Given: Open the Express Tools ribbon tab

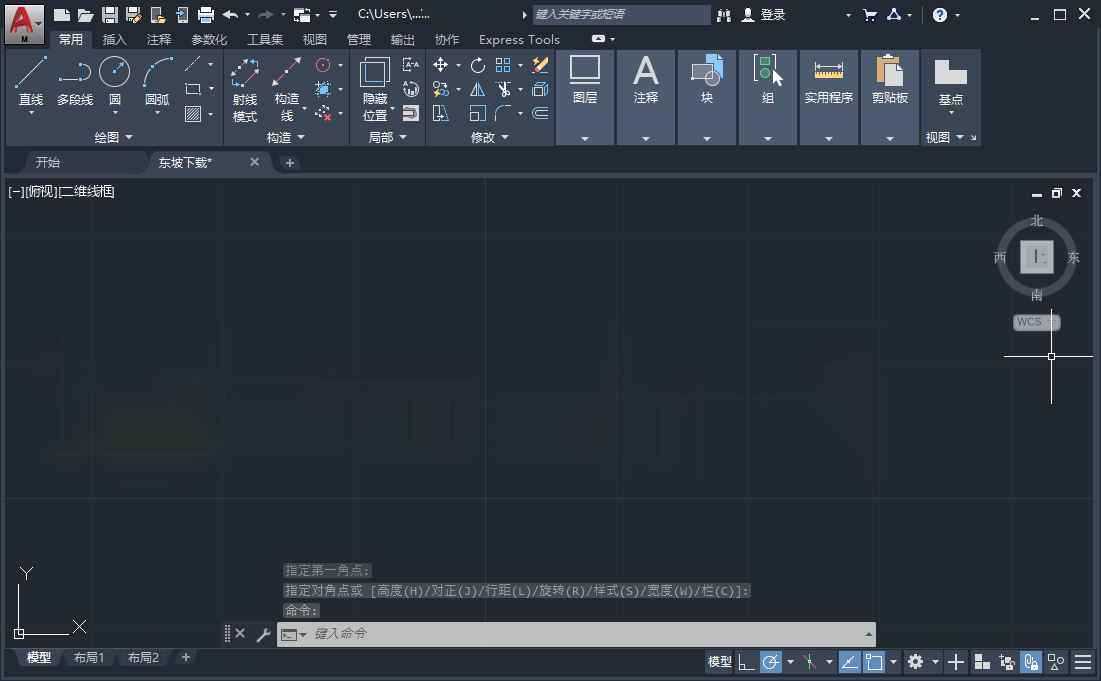Looking at the screenshot, I should [519, 40].
